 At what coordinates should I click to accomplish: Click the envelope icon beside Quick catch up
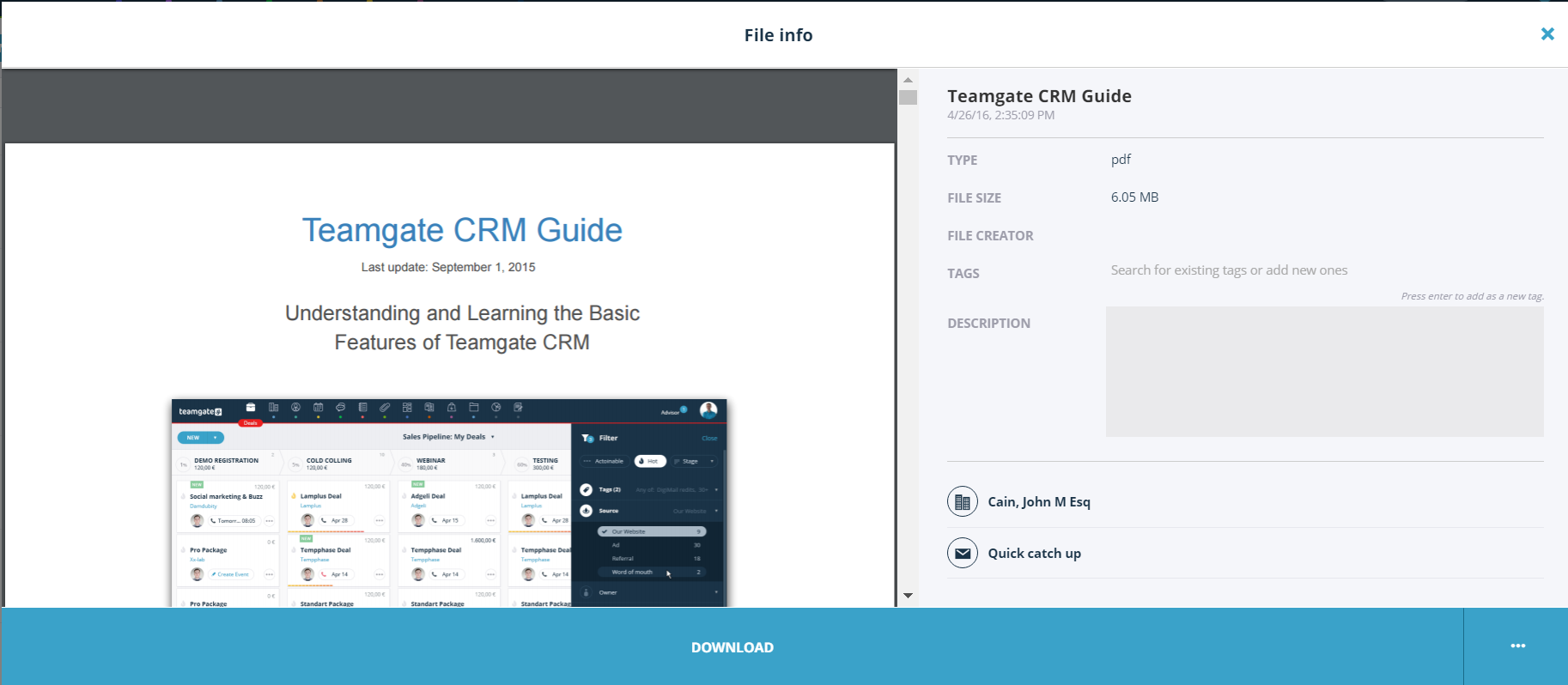click(963, 553)
